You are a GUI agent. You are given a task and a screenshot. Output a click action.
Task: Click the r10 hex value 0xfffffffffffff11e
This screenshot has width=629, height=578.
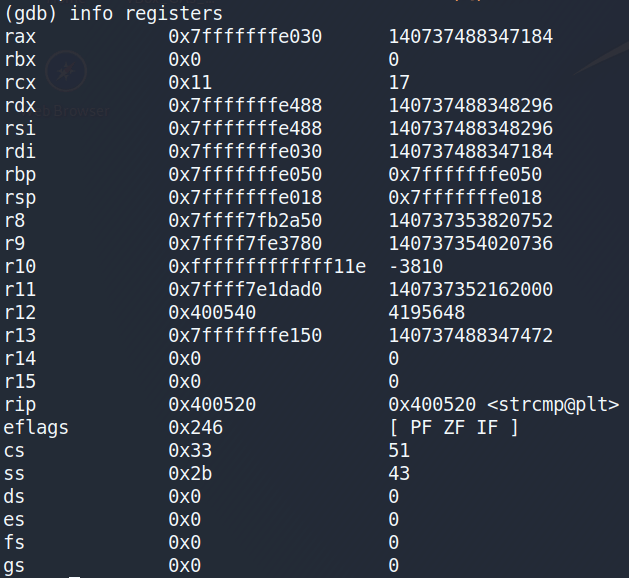pyautogui.click(x=267, y=266)
